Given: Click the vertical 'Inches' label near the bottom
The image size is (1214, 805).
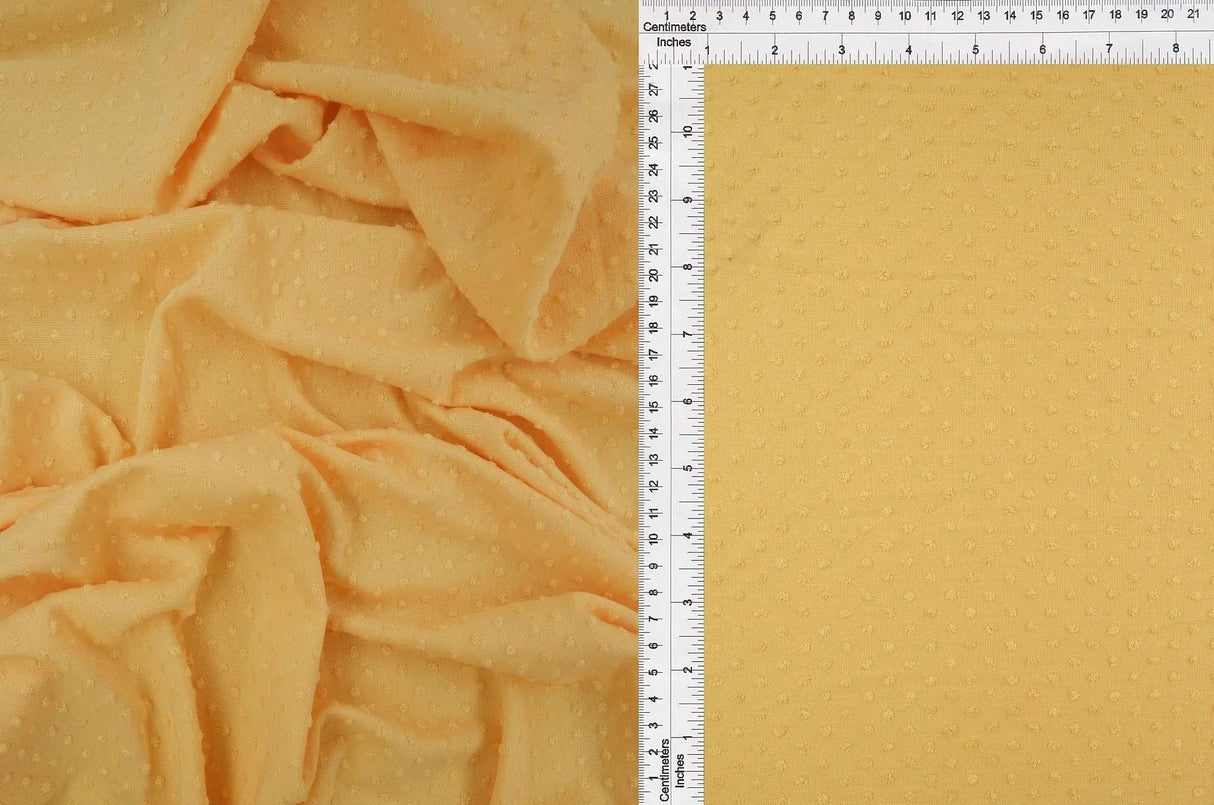Looking at the screenshot, I should pos(682,768).
